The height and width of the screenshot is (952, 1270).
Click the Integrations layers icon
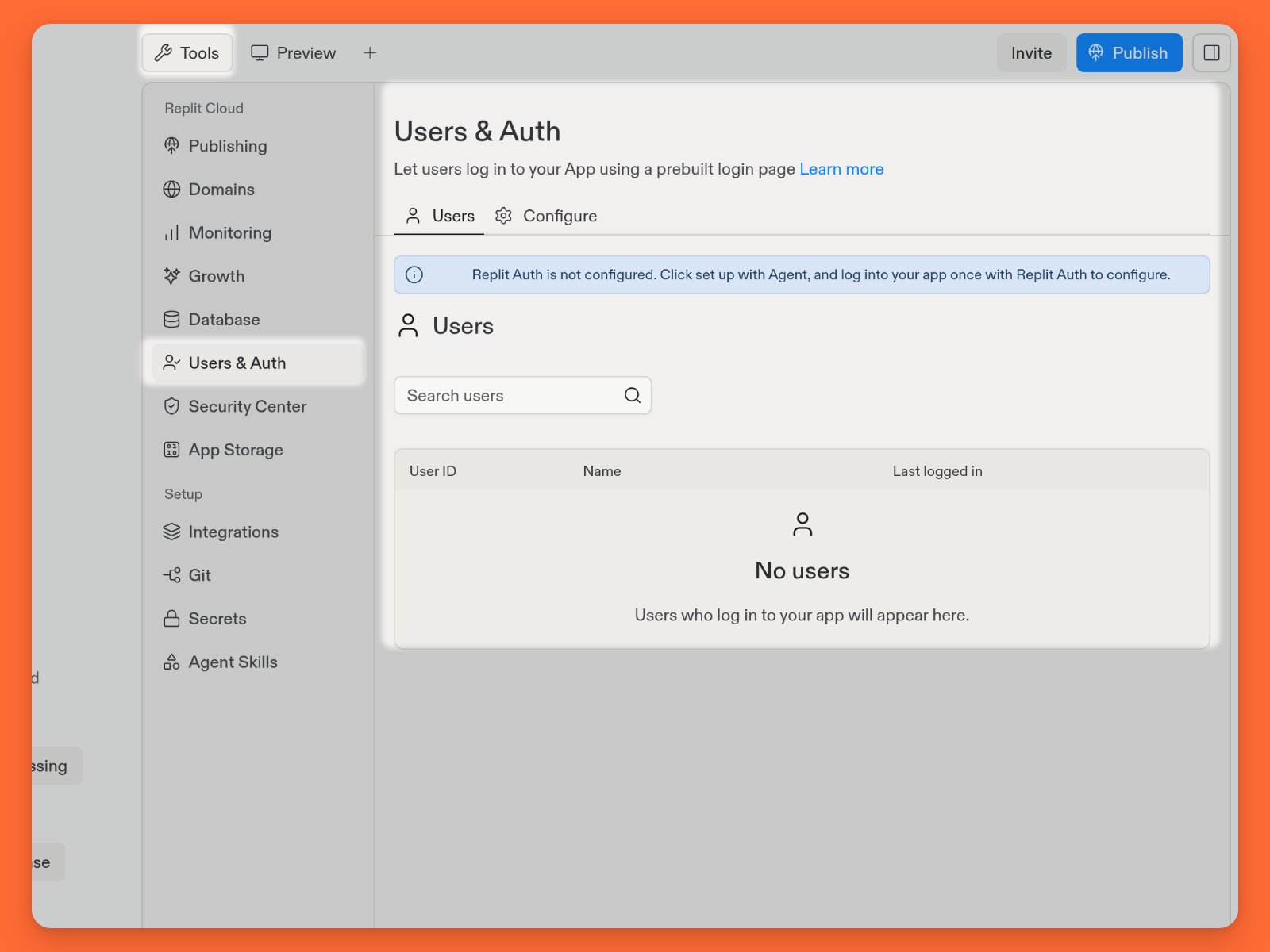pyautogui.click(x=171, y=532)
